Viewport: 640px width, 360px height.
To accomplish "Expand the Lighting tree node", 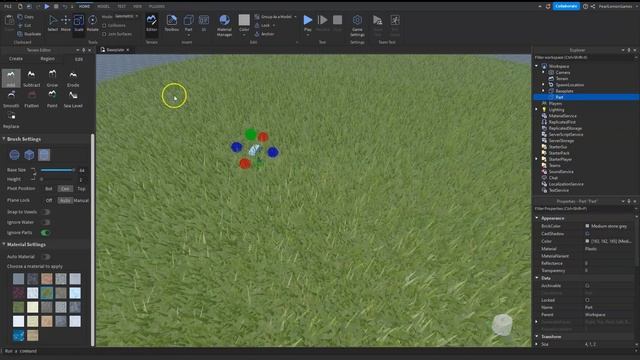I will pos(537,109).
